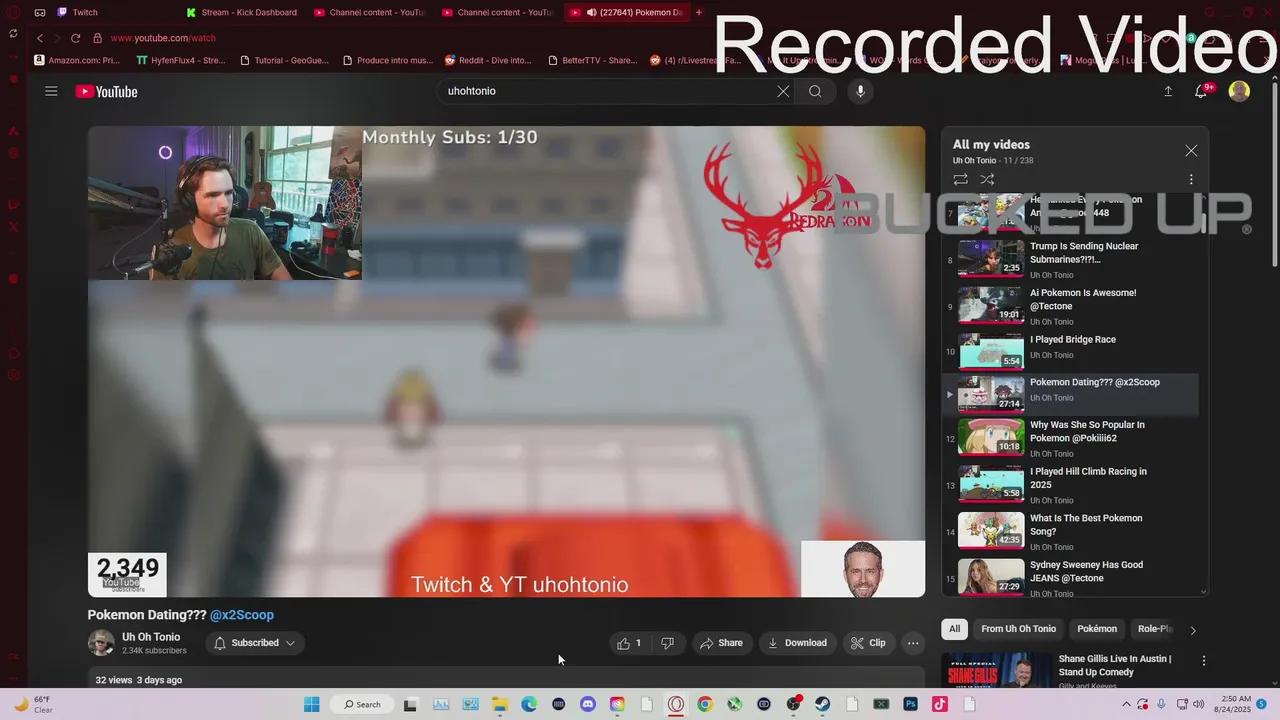Viewport: 1280px width, 720px height.
Task: Play What Is The Best Pokemon Song
Action: (x=1070, y=531)
